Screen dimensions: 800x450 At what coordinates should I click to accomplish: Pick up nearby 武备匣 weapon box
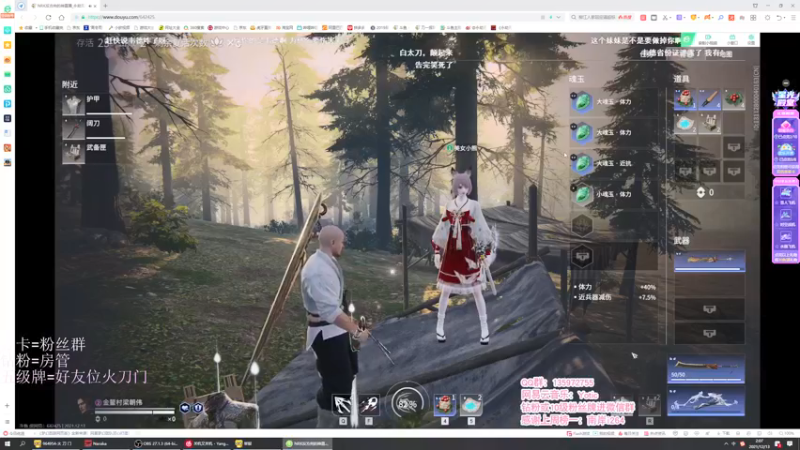pos(97,153)
